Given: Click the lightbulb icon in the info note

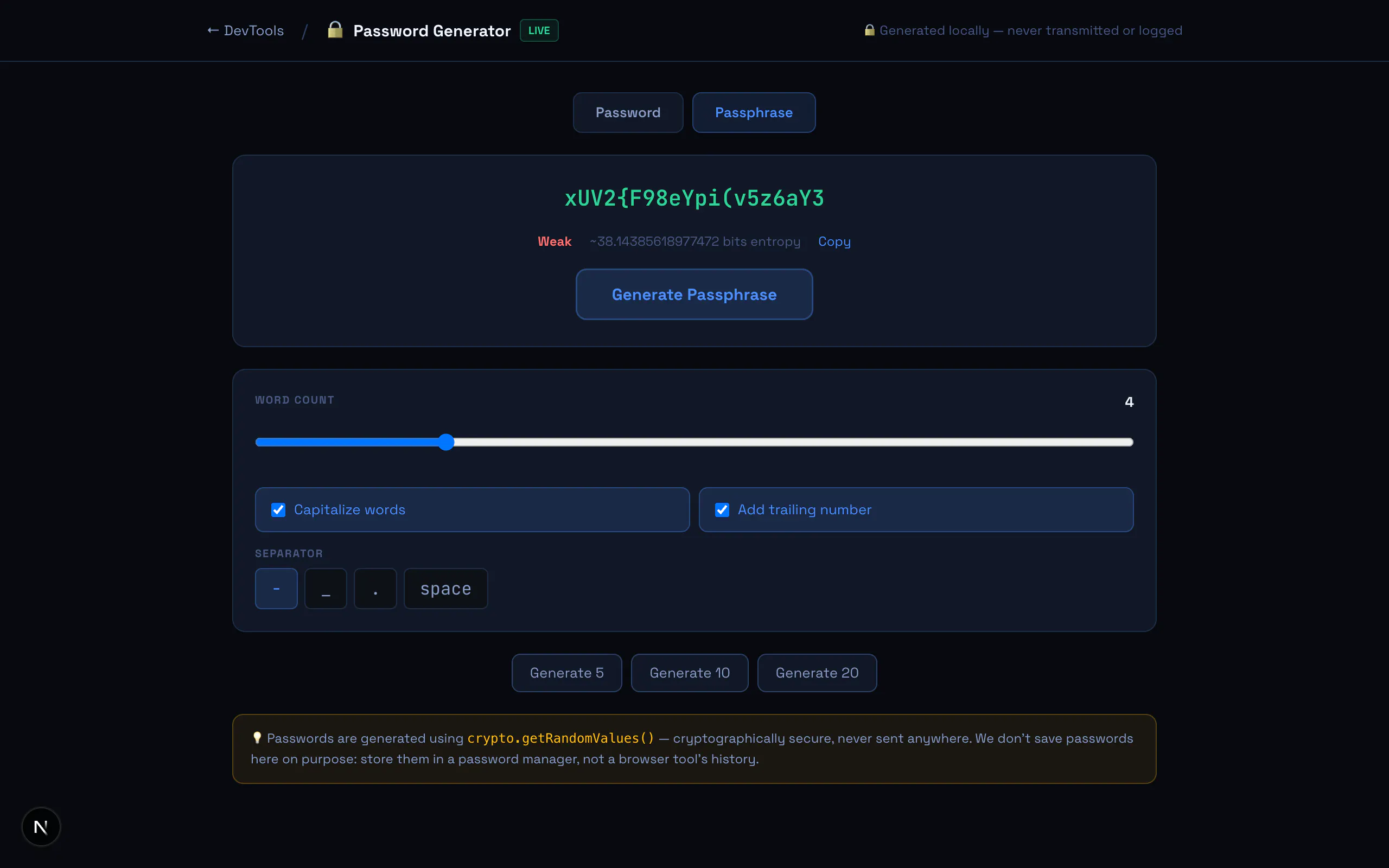Looking at the screenshot, I should pos(257,738).
